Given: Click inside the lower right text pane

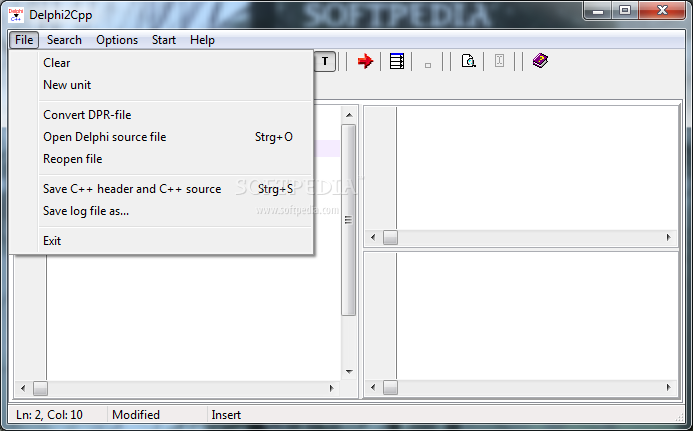Looking at the screenshot, I should coord(537,316).
